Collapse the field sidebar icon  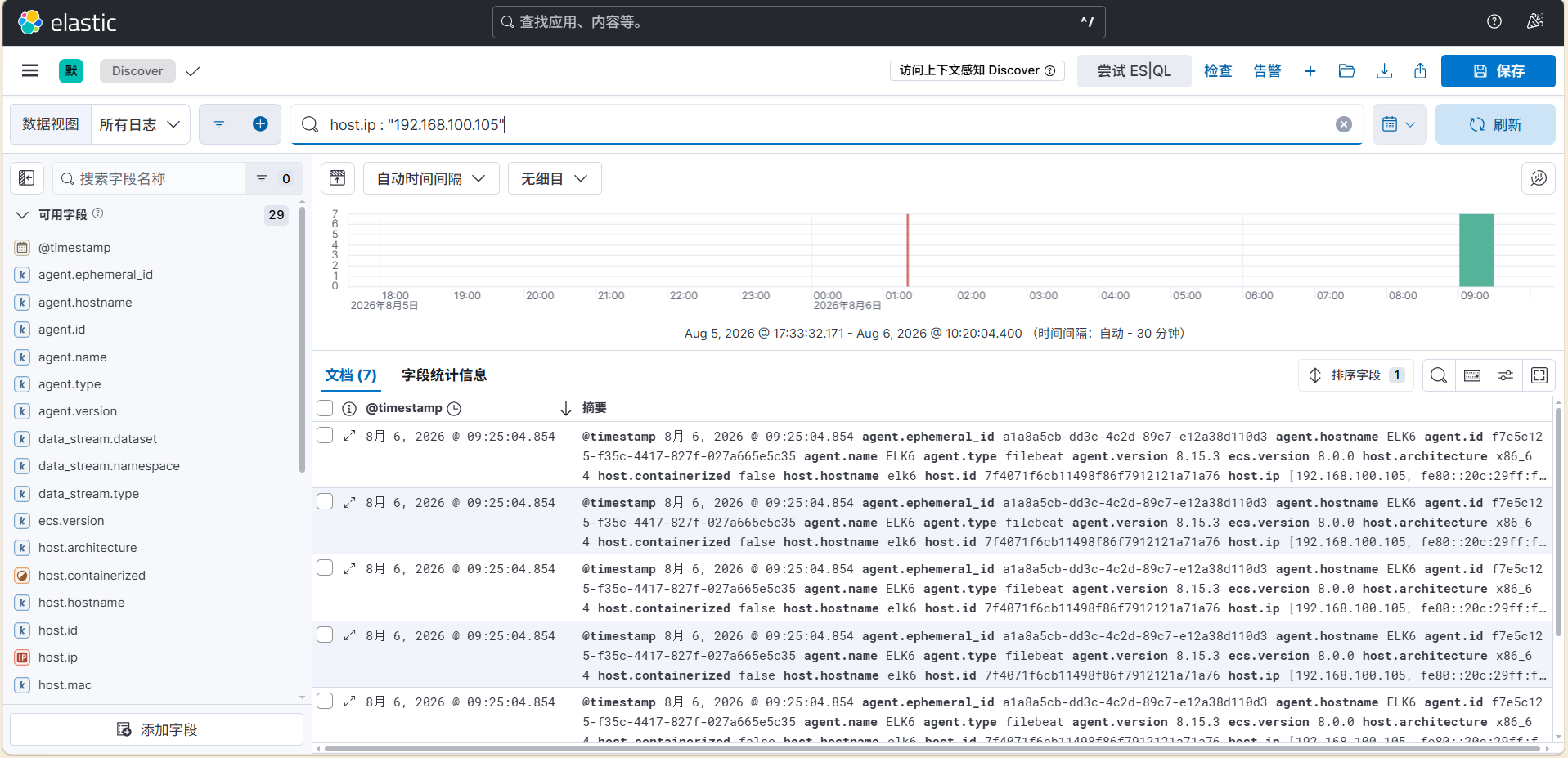(26, 178)
